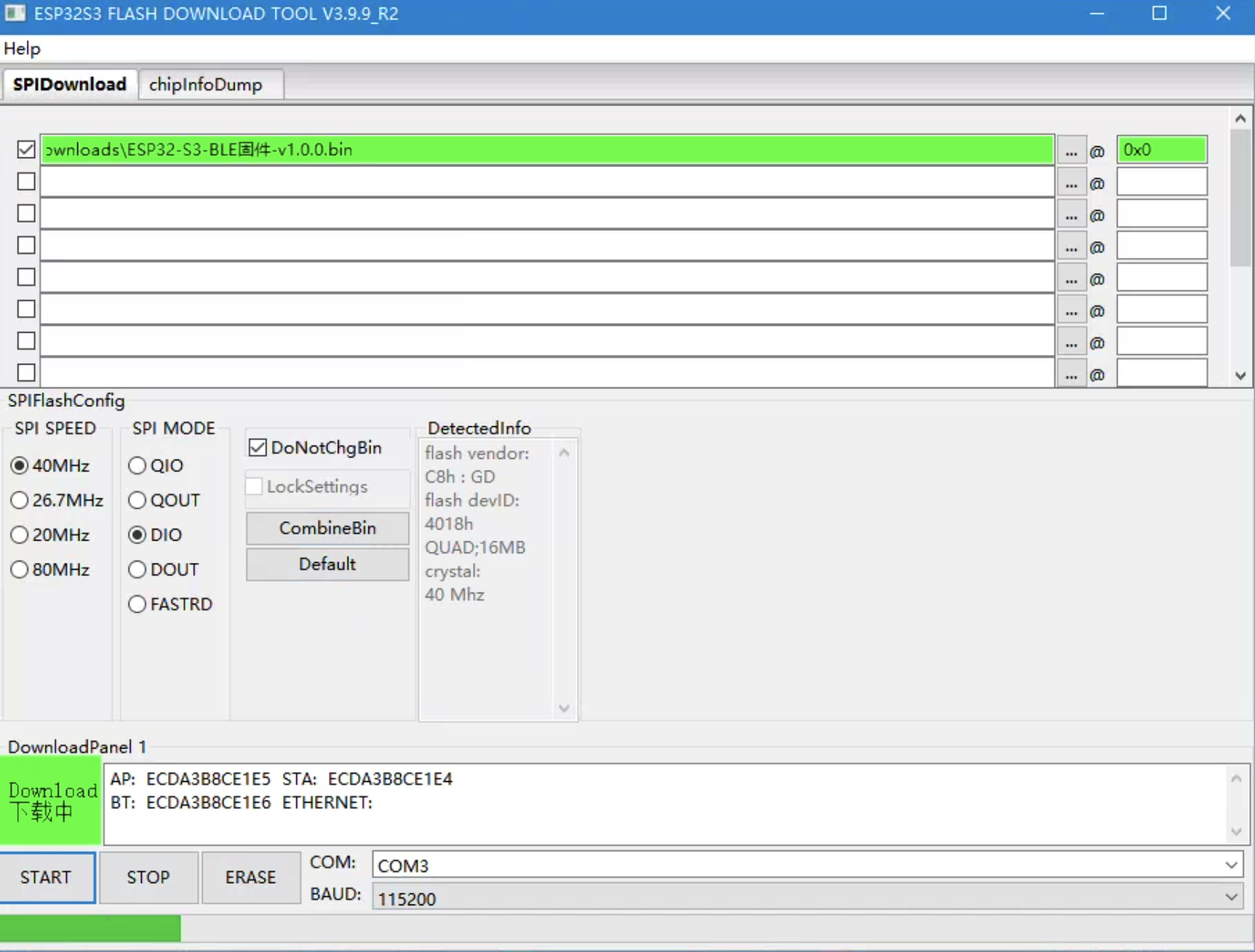Click the browse button on the fourth file row

tap(1070, 247)
